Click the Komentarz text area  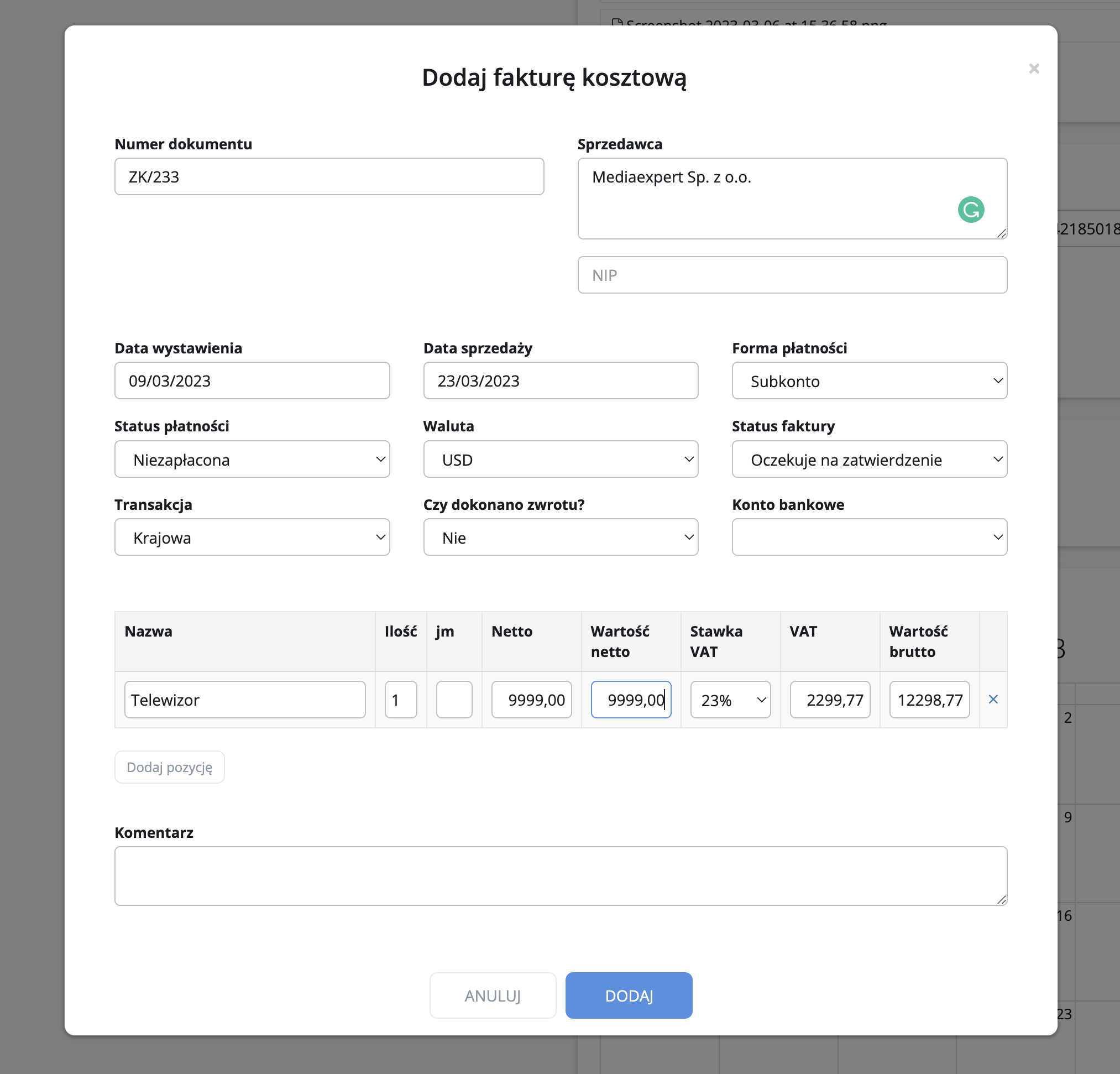click(x=560, y=875)
